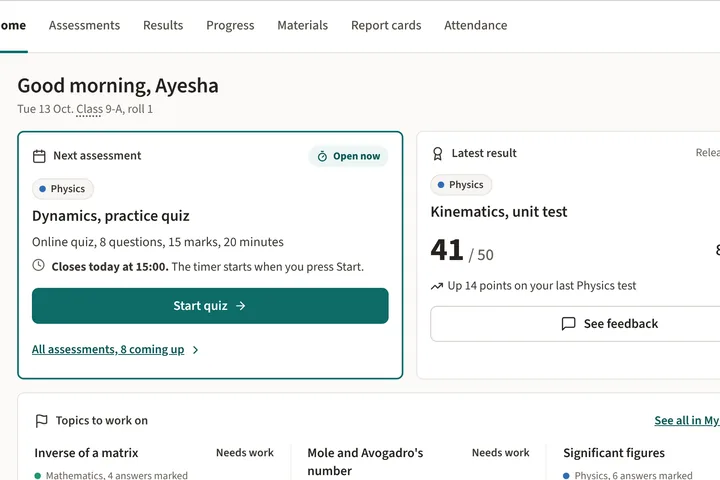Select the Dynamics, practice quiz title
This screenshot has height=480, width=720.
click(111, 216)
